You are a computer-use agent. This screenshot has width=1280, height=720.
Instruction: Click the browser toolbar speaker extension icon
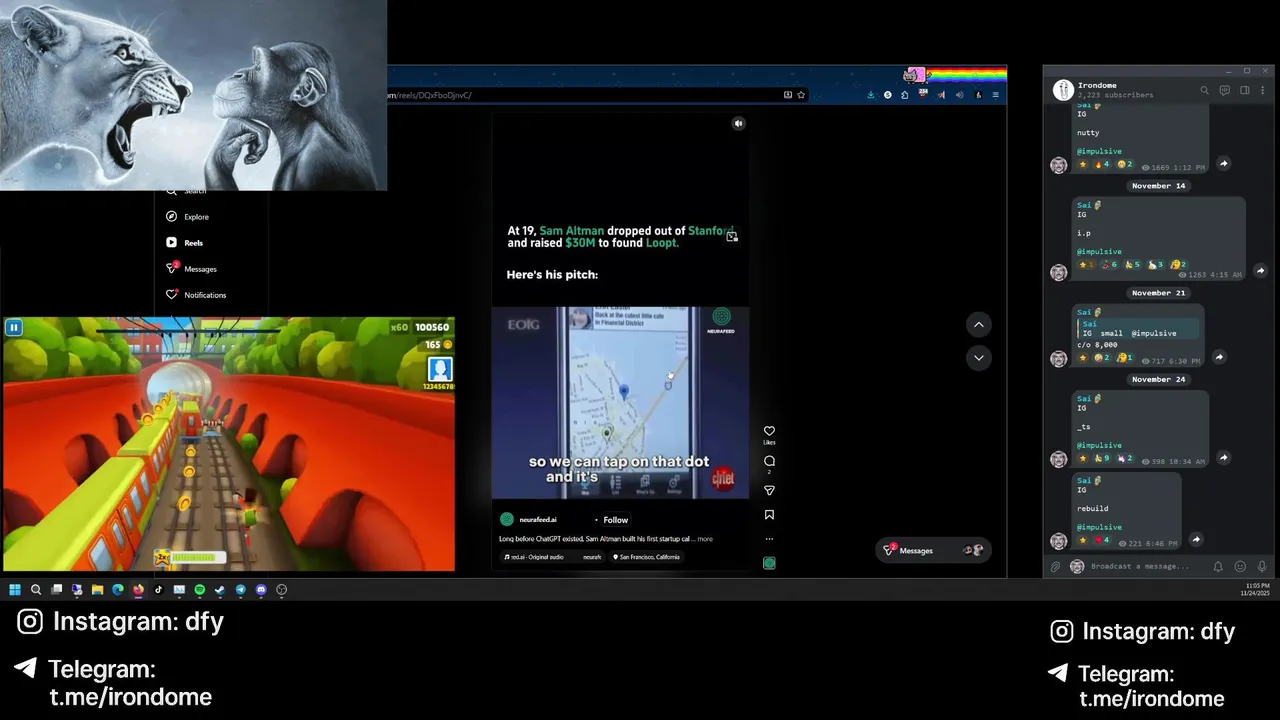click(959, 95)
